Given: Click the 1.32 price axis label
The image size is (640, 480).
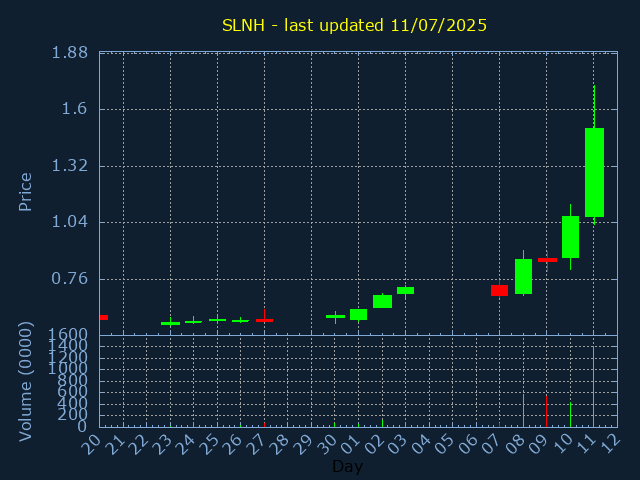Looking at the screenshot, I should click(x=69, y=166).
